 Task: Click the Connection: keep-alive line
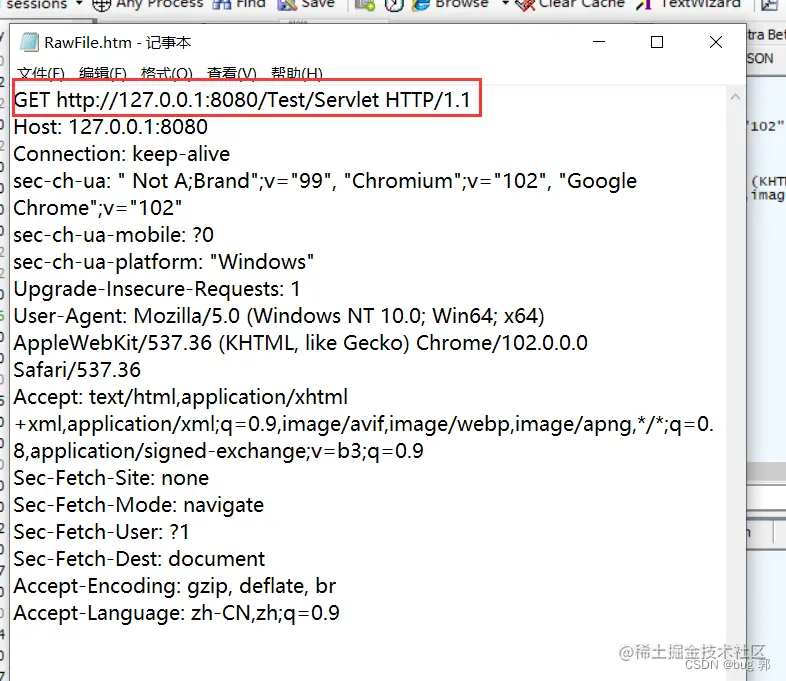[x=121, y=154]
